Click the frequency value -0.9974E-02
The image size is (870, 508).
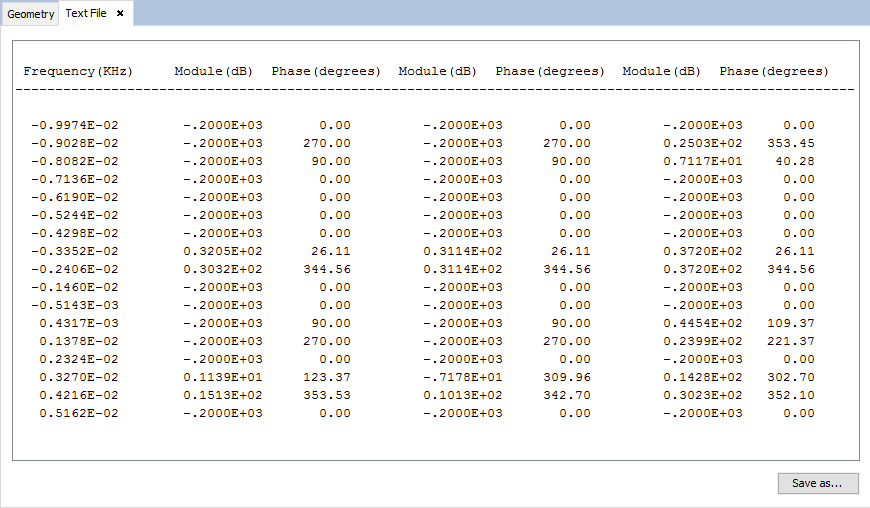click(x=75, y=126)
